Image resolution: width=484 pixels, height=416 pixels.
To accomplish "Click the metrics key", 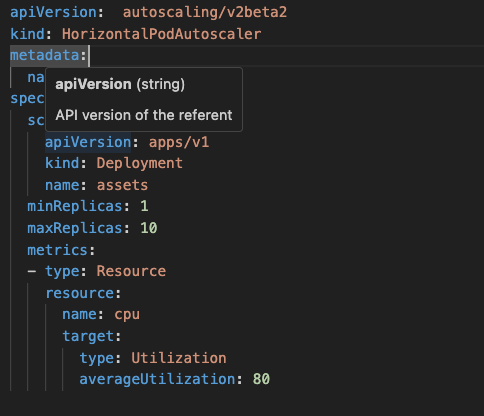I will click(57, 250).
